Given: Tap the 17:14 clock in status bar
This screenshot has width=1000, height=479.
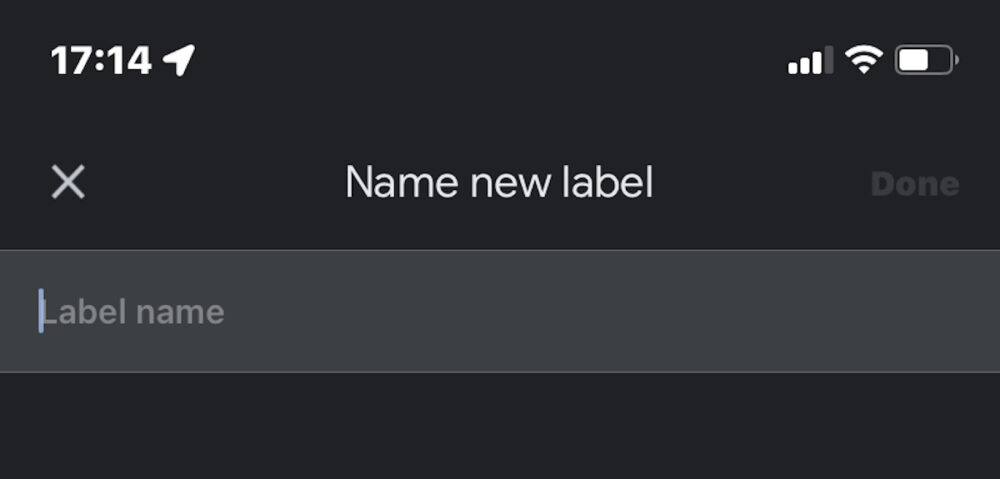Looking at the screenshot, I should point(101,61).
